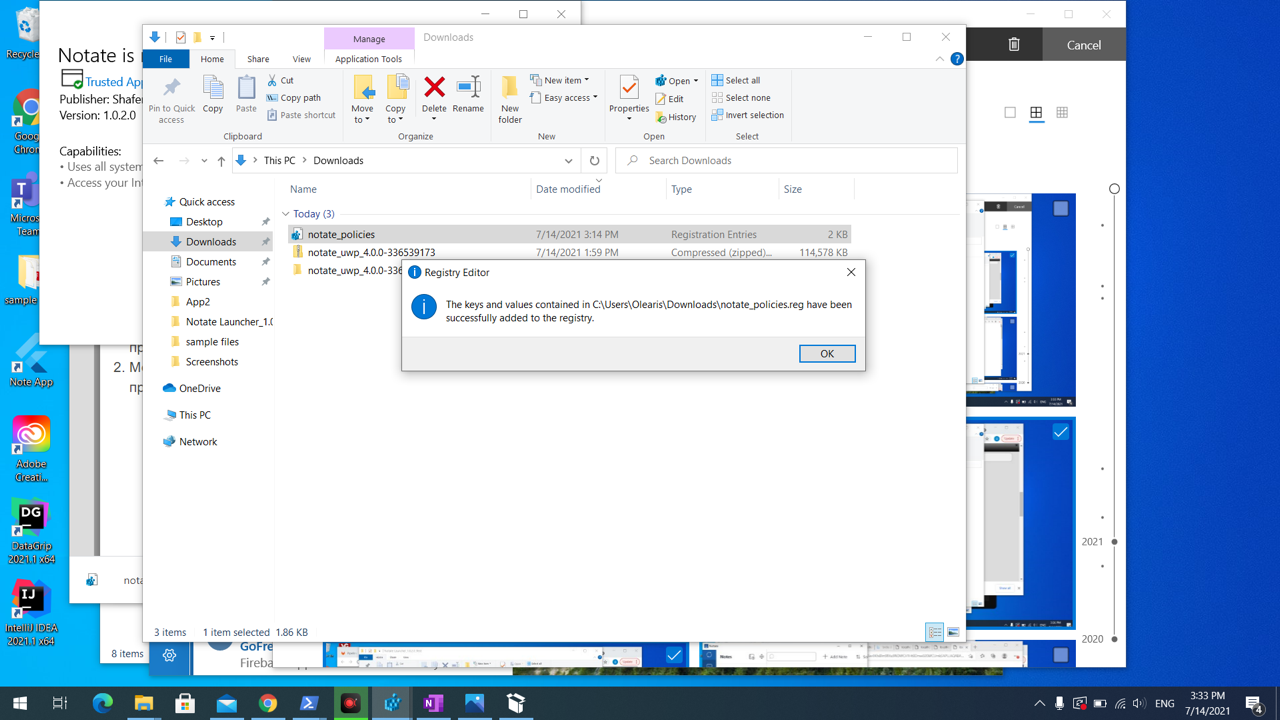This screenshot has width=1280, height=720.
Task: Click the red Delete icon
Action: 434,87
